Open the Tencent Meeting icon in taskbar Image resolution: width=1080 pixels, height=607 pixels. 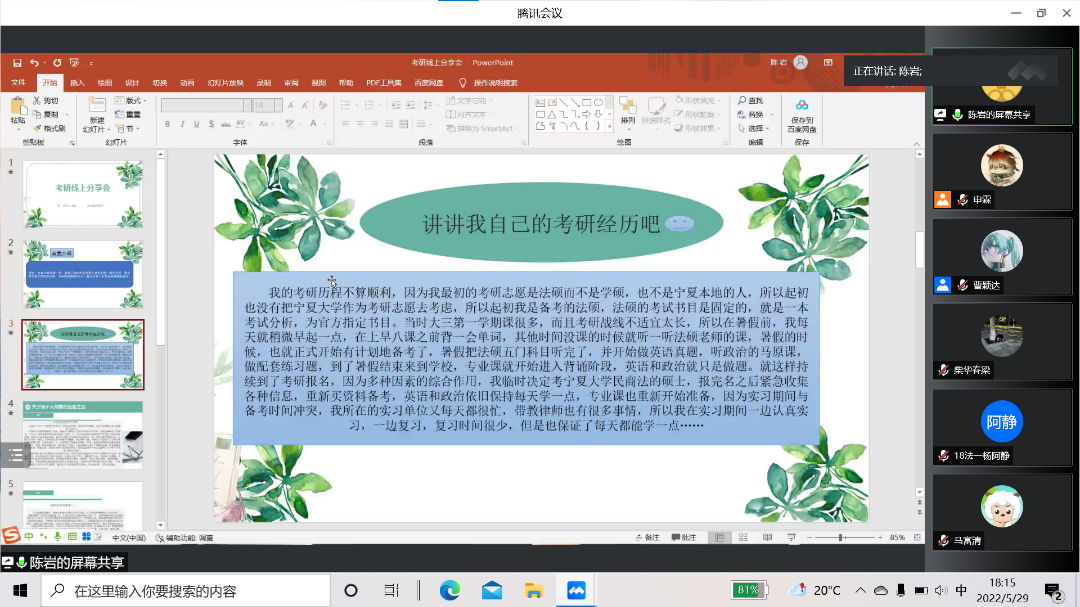575,590
